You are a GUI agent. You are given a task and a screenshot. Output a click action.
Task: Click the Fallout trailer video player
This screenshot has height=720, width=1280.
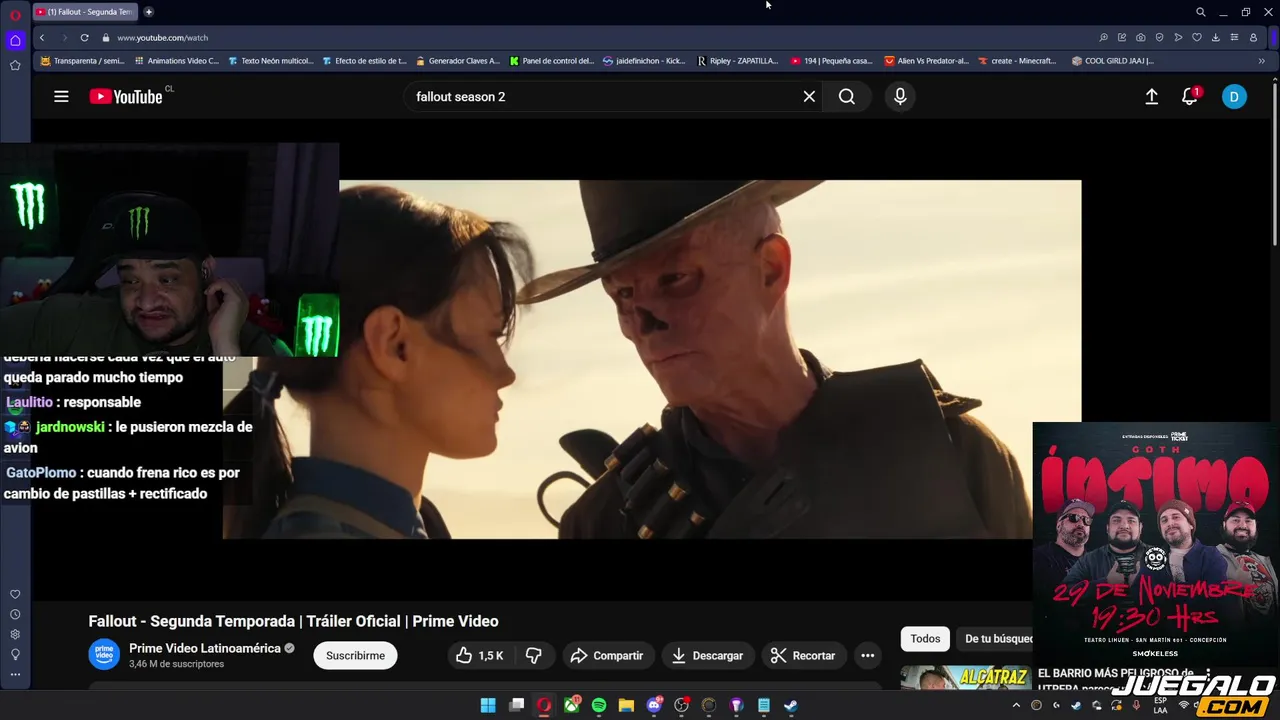tap(652, 360)
